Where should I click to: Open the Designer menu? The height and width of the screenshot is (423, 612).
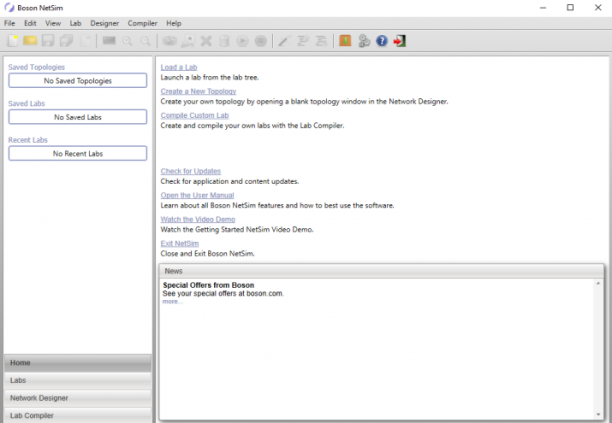[x=105, y=23]
